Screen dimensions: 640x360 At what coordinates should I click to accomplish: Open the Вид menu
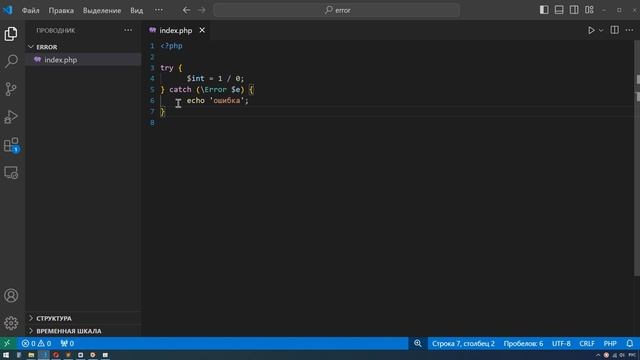[x=137, y=11]
